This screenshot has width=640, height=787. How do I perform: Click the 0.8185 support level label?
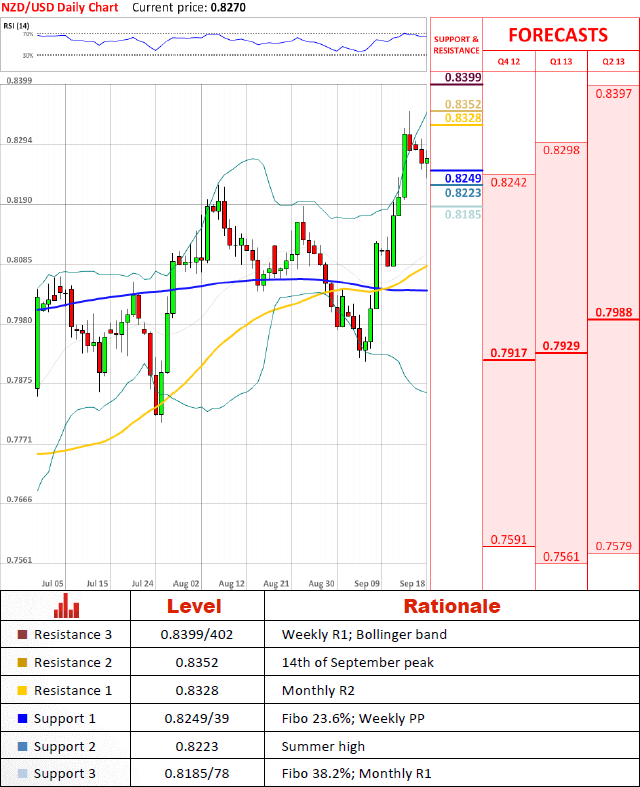463,214
